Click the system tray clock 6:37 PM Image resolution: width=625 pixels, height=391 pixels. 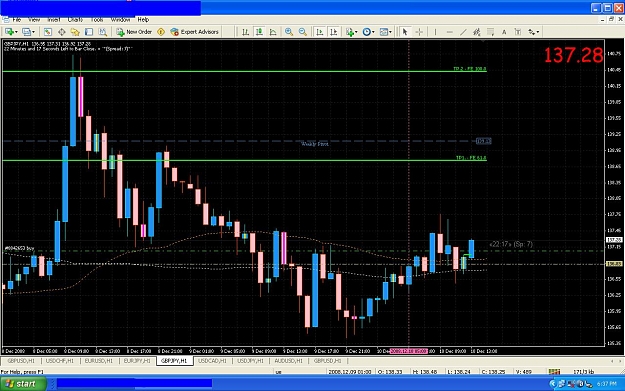pyautogui.click(x=607, y=384)
